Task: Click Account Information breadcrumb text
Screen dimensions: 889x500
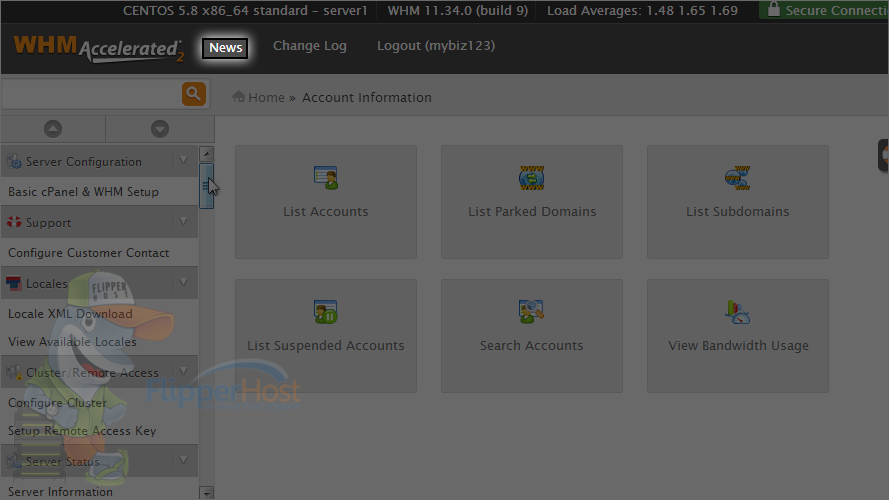Action: pos(367,98)
